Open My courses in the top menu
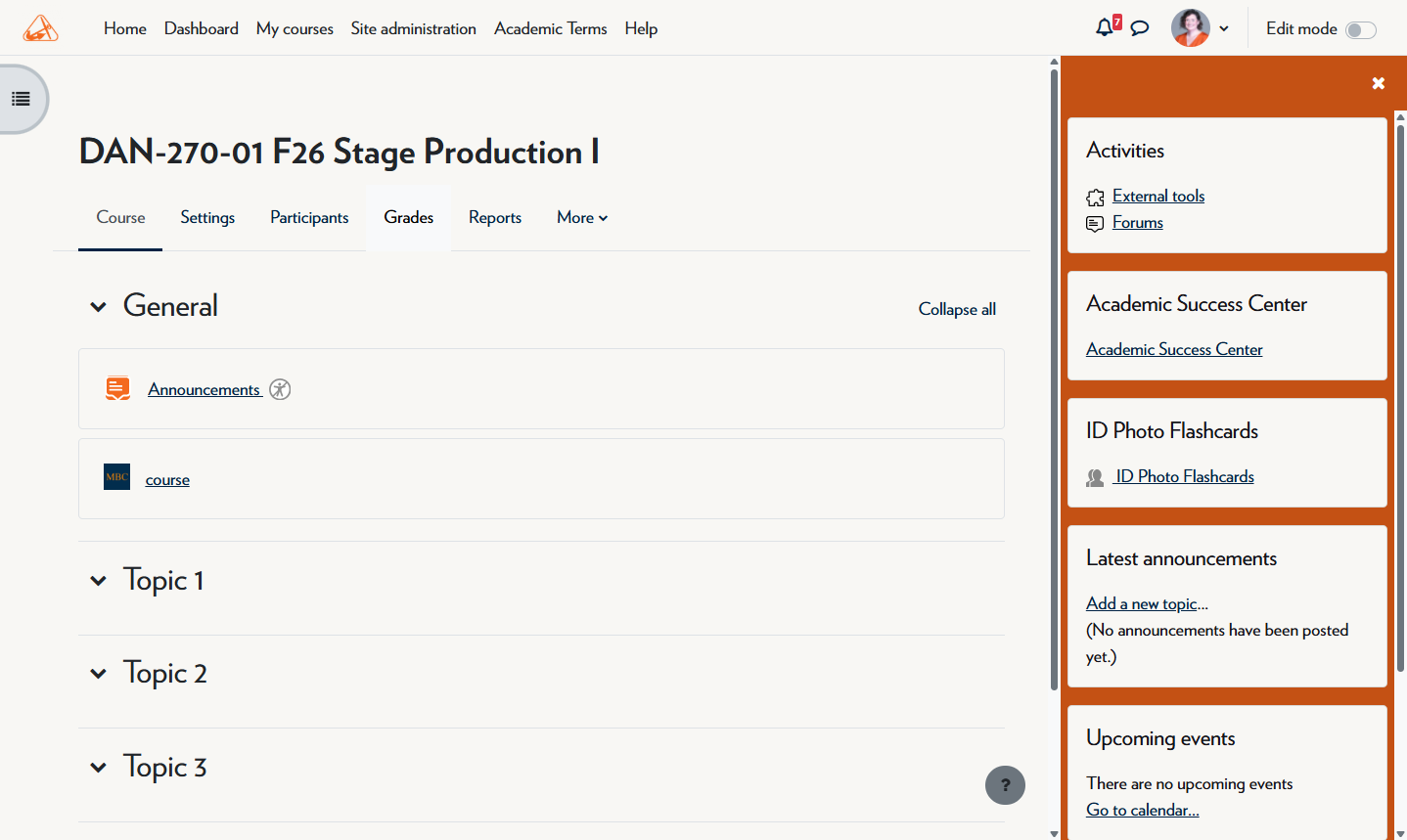 coord(295,28)
